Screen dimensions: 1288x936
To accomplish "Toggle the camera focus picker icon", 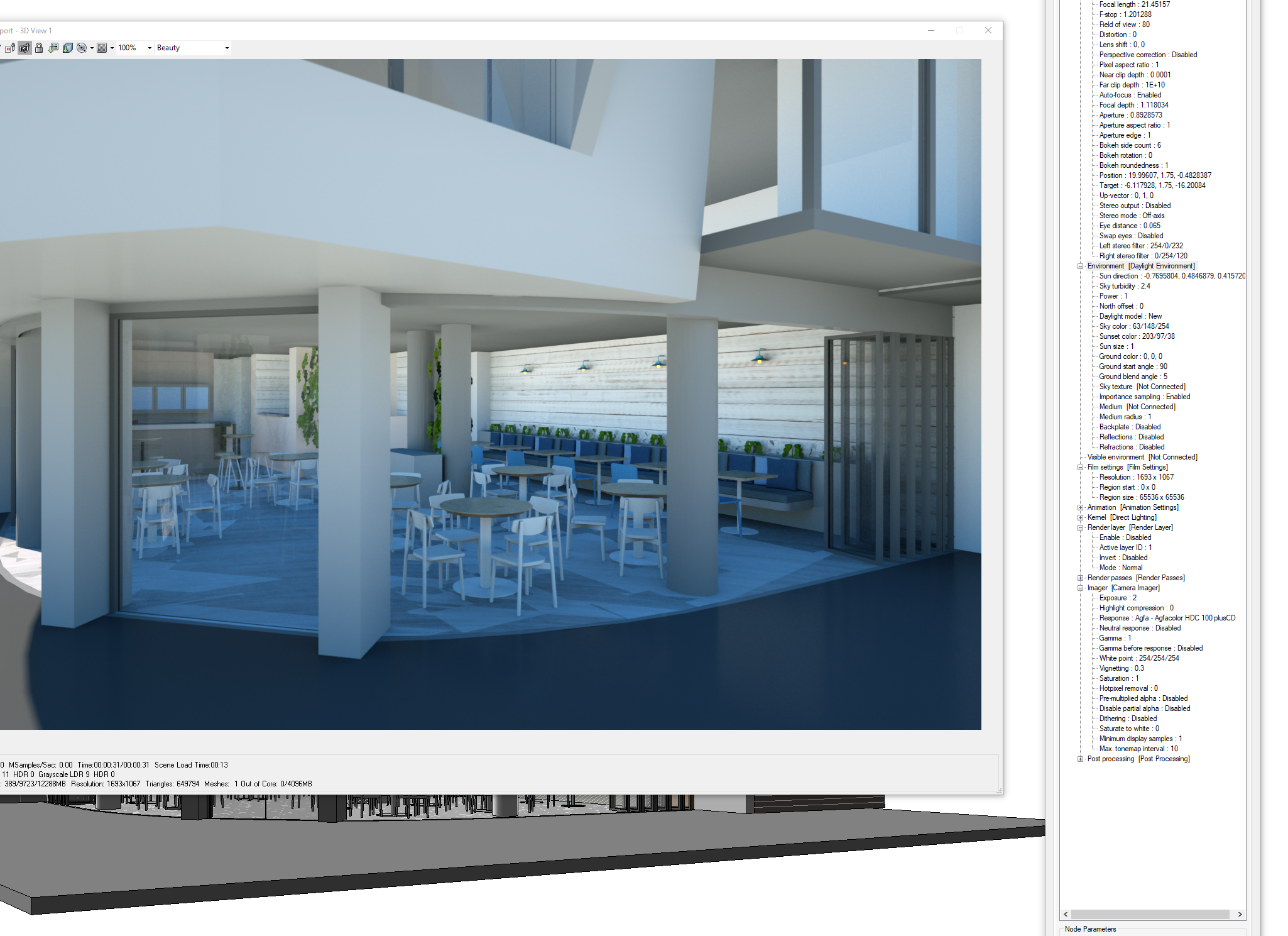I will coord(25,48).
